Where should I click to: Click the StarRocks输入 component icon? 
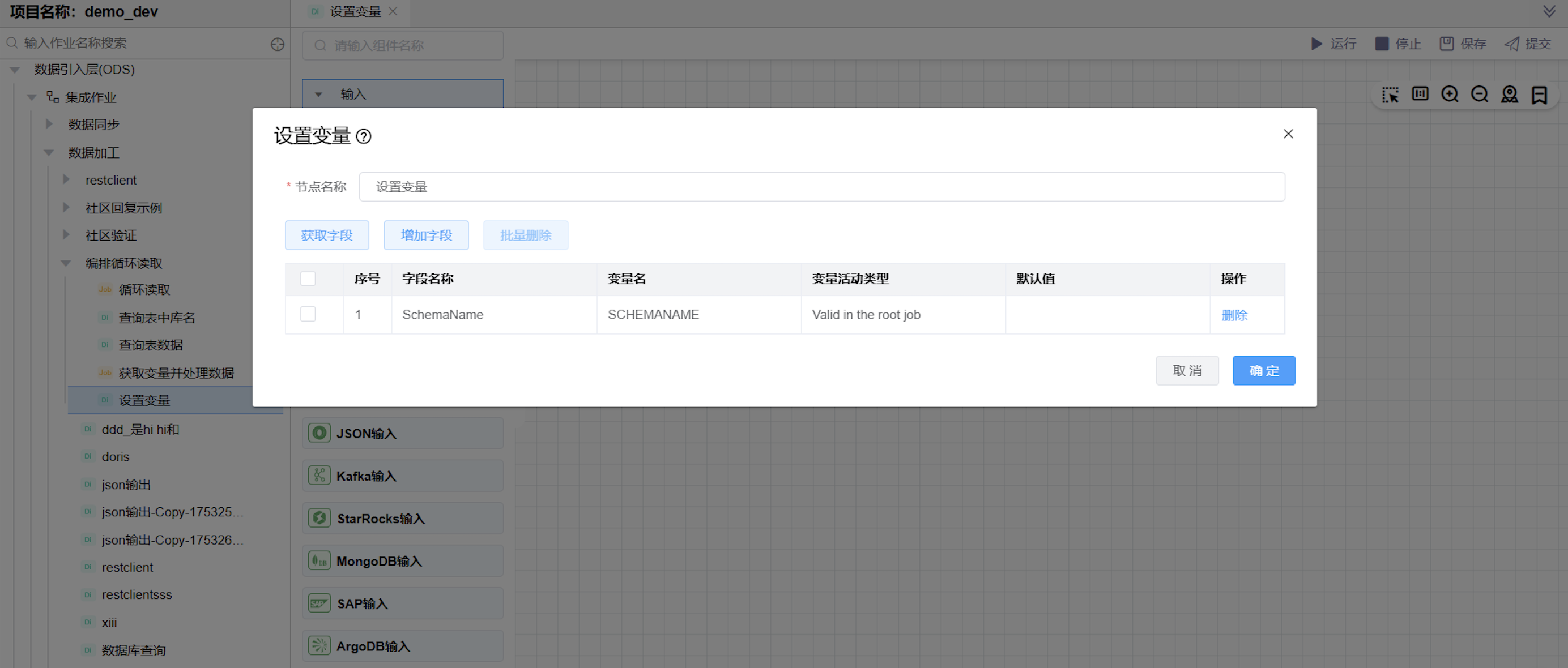(x=319, y=518)
